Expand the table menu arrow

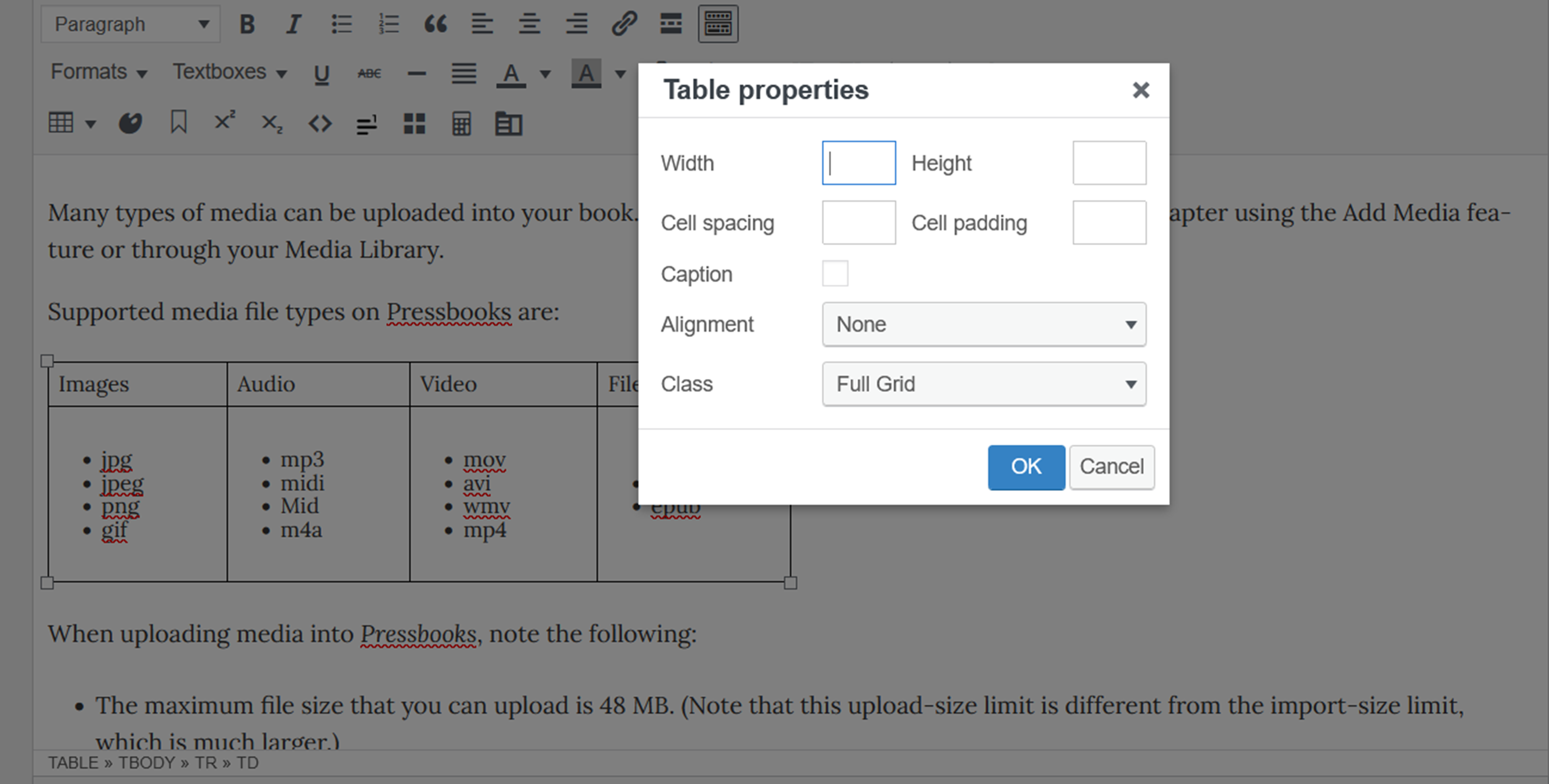[x=90, y=124]
